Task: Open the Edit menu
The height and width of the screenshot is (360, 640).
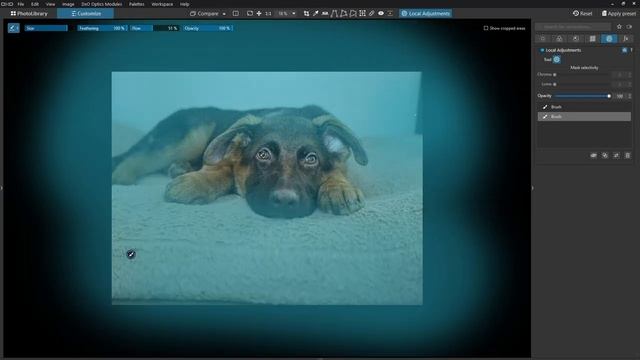Action: pos(35,4)
